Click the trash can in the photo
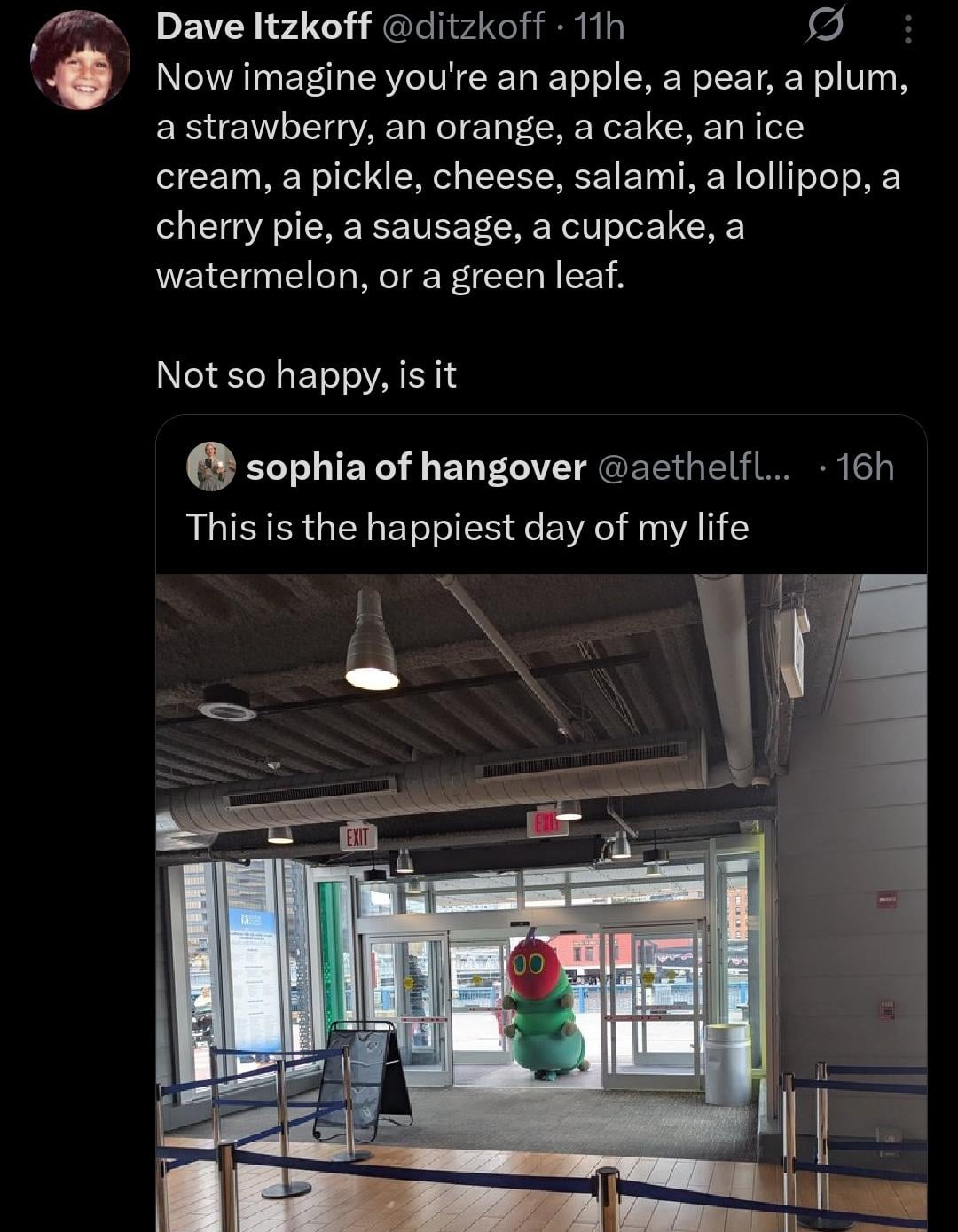 (726, 1063)
